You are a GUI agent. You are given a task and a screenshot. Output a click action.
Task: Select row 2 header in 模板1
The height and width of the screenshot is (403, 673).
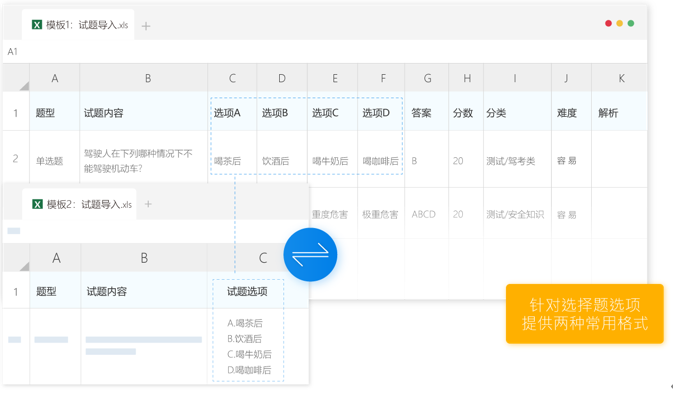pos(15,159)
